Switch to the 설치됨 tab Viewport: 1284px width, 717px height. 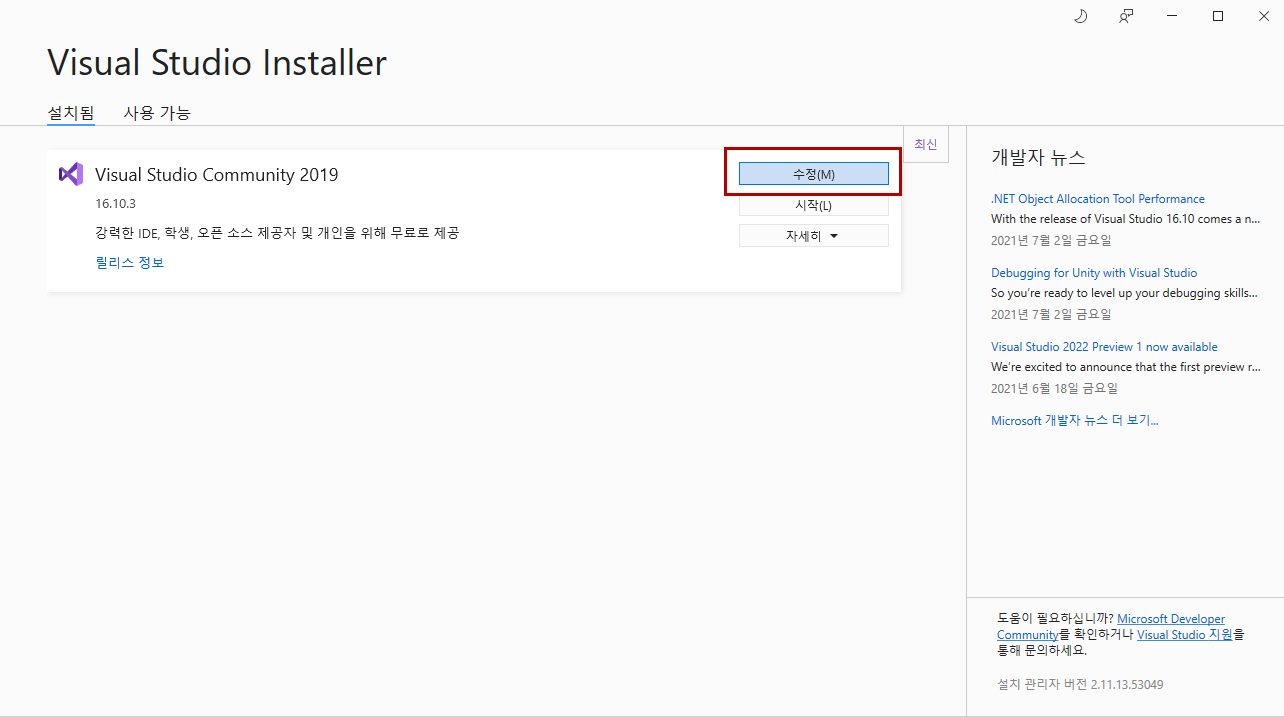coord(71,113)
